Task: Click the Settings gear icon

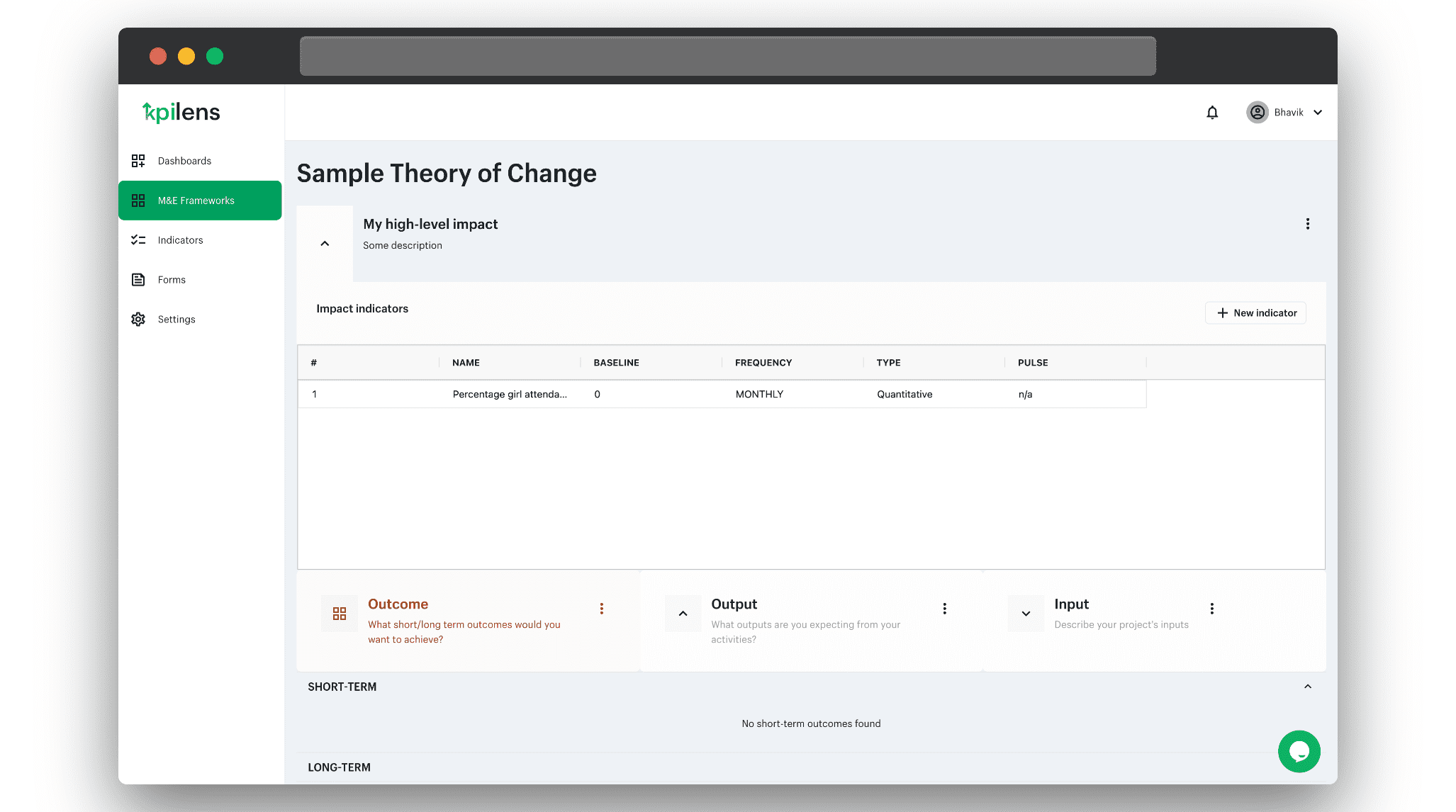Action: tap(138, 320)
